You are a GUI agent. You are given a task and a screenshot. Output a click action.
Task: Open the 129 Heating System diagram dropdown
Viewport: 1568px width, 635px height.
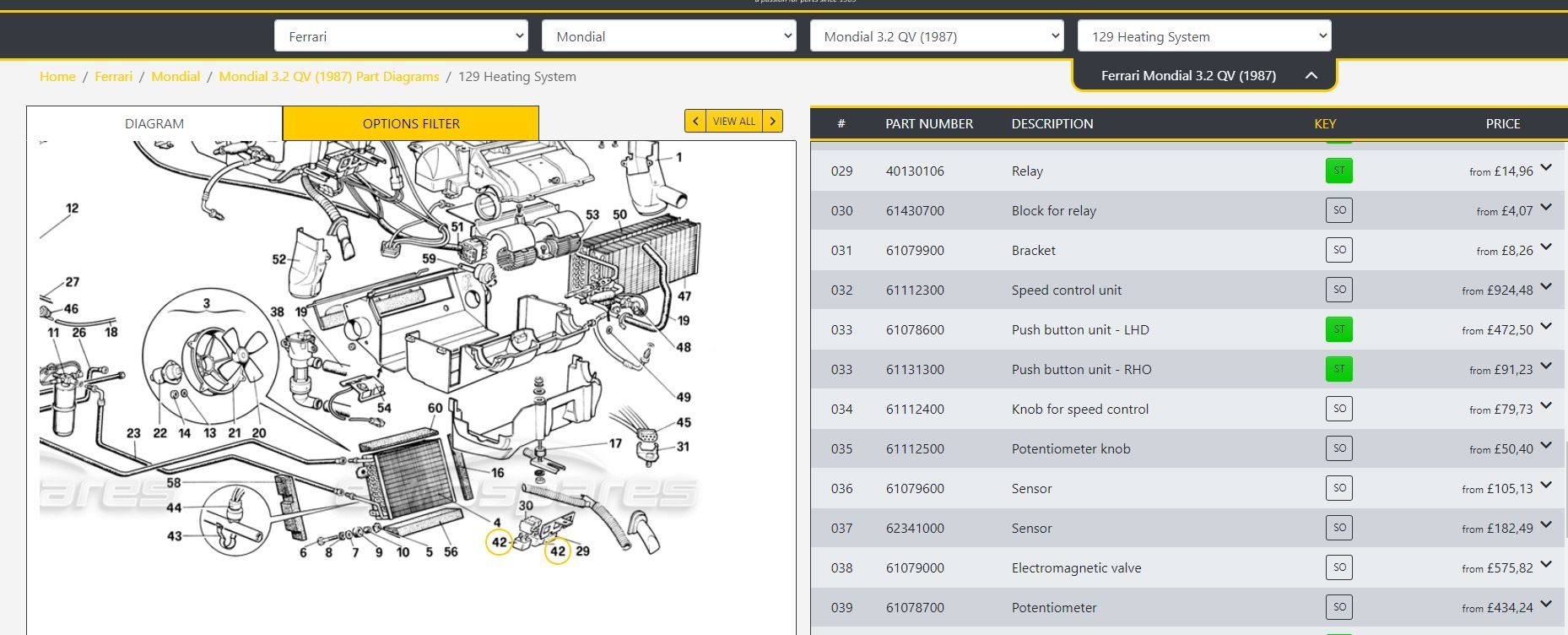pos(1203,36)
